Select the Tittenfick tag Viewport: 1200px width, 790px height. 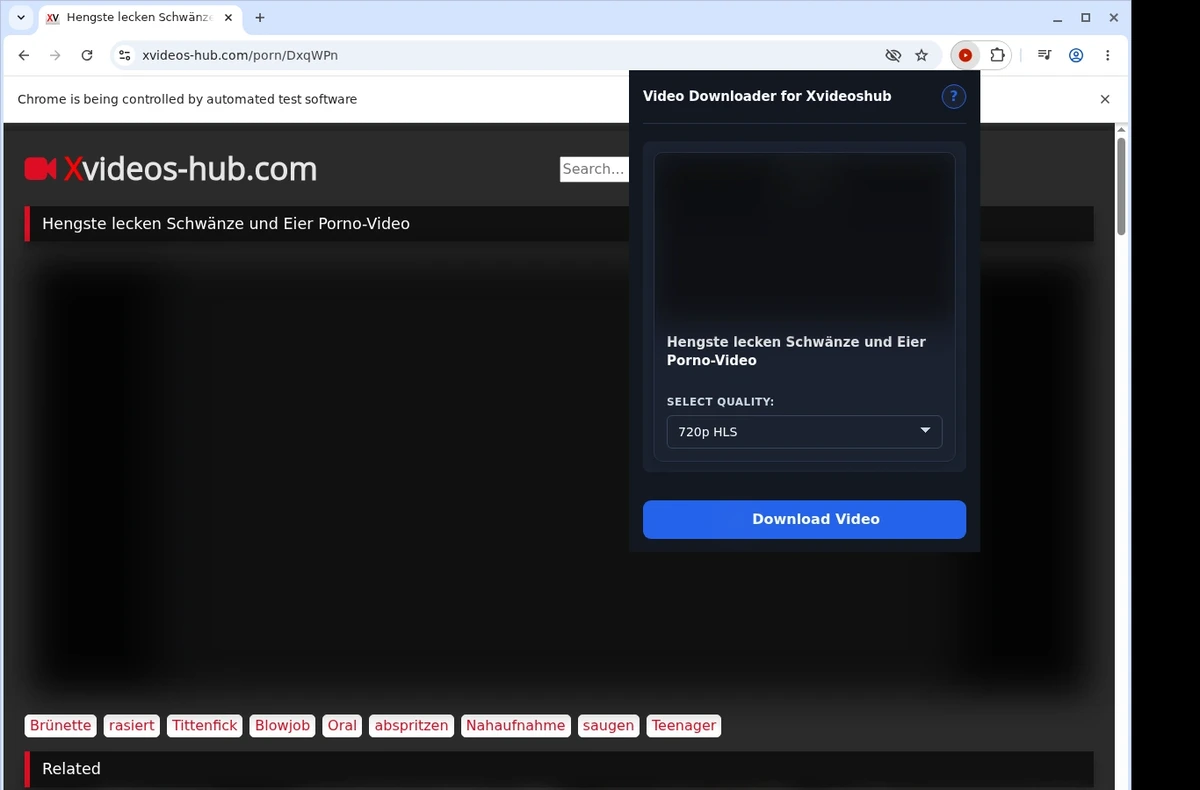[x=205, y=726]
